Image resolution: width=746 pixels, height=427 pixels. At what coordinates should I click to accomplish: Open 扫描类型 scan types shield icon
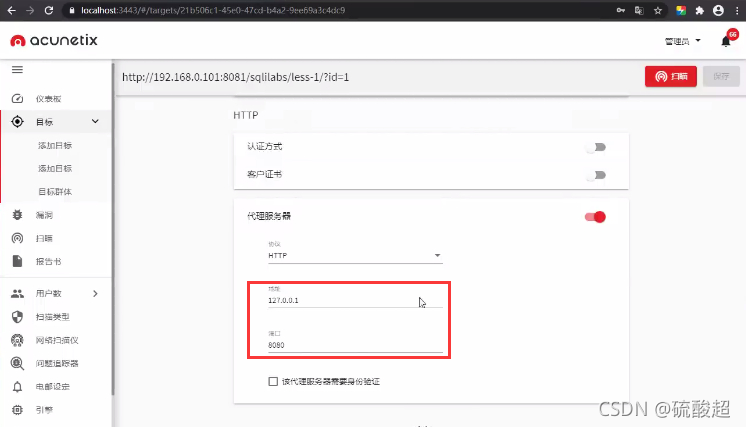click(x=17, y=317)
